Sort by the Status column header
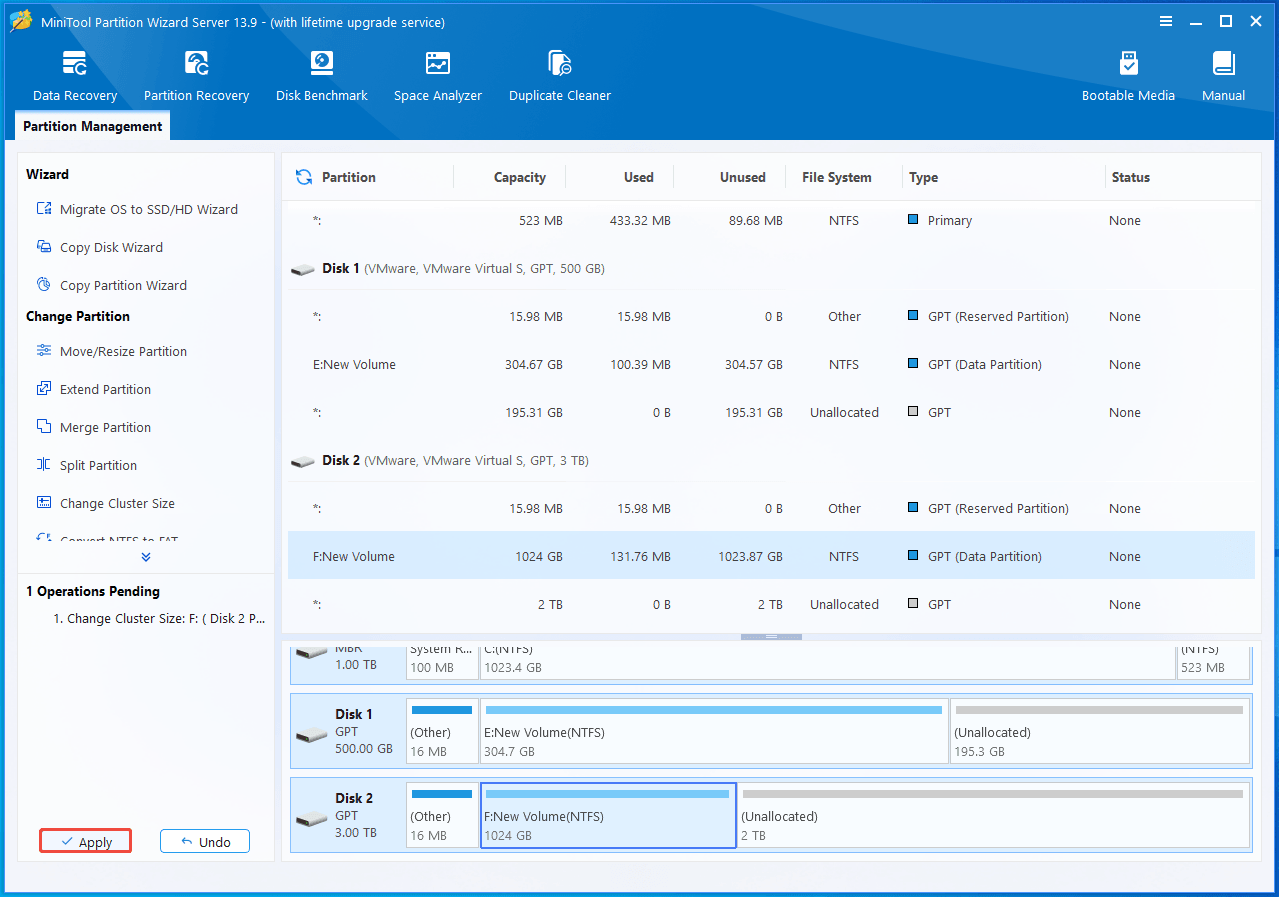 tap(1131, 177)
